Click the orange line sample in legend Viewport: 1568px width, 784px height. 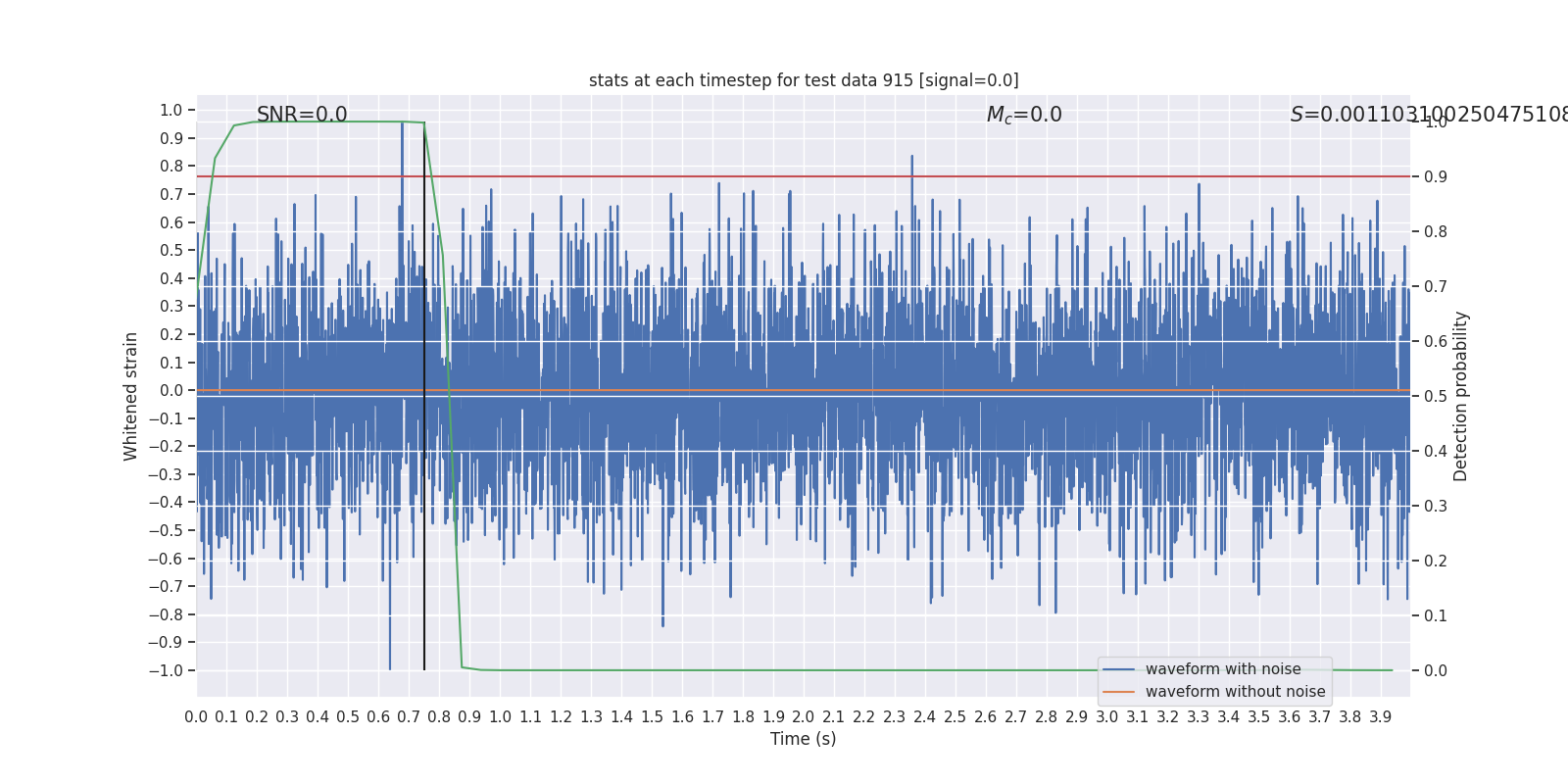click(1118, 692)
